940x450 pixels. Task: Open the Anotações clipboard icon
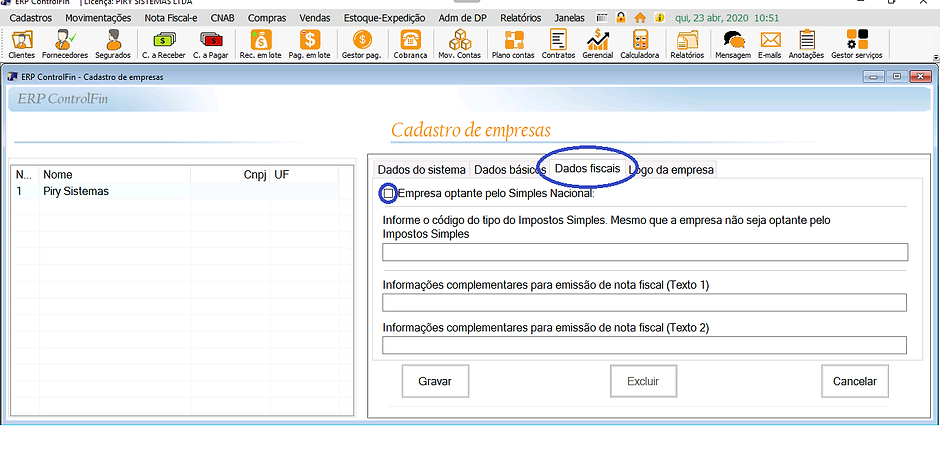(807, 45)
